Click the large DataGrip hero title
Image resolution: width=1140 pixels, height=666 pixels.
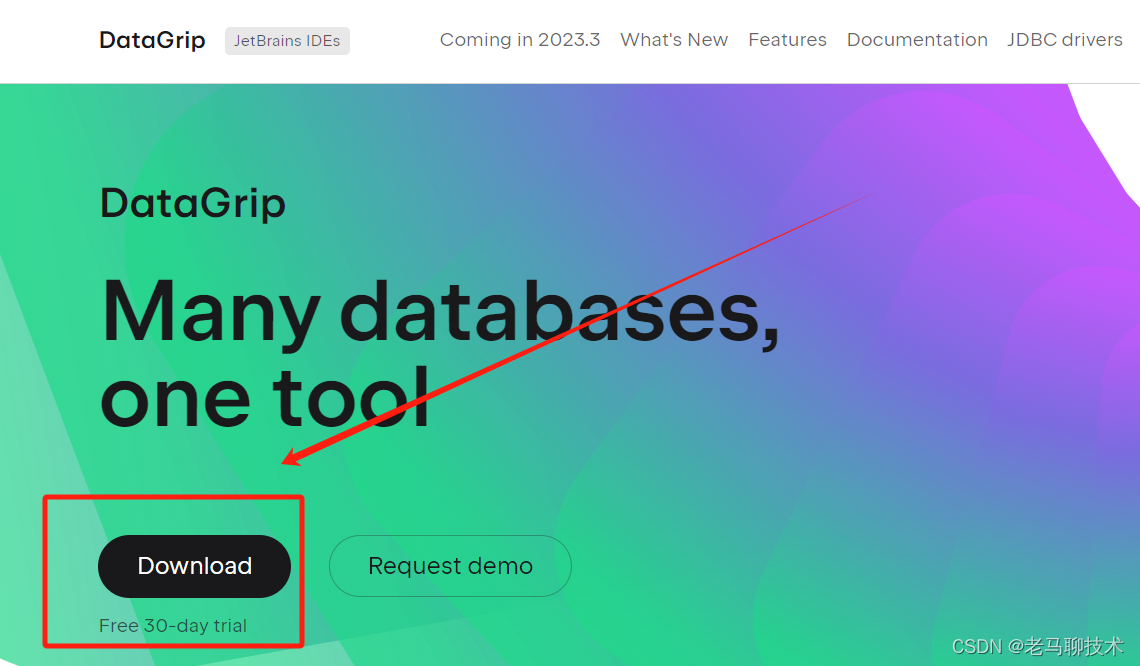(193, 204)
